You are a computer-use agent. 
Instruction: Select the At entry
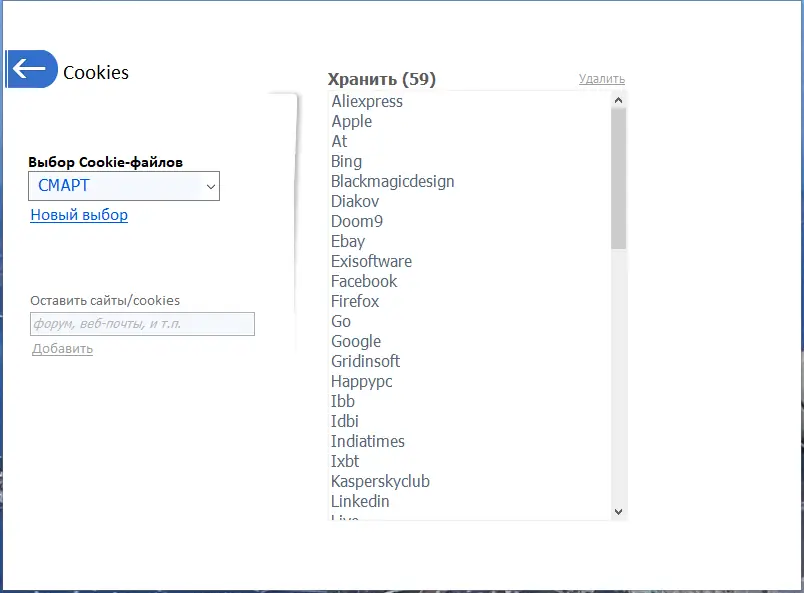[339, 142]
